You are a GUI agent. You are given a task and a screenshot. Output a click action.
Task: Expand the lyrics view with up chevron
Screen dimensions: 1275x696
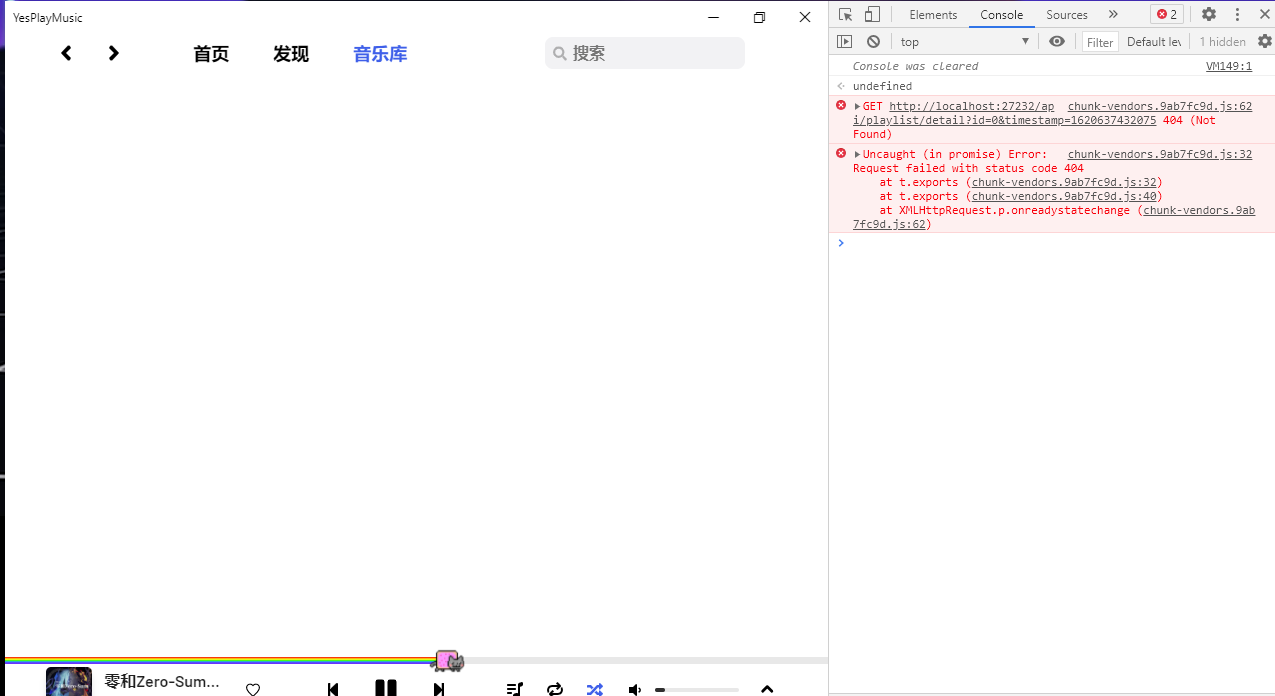point(767,689)
